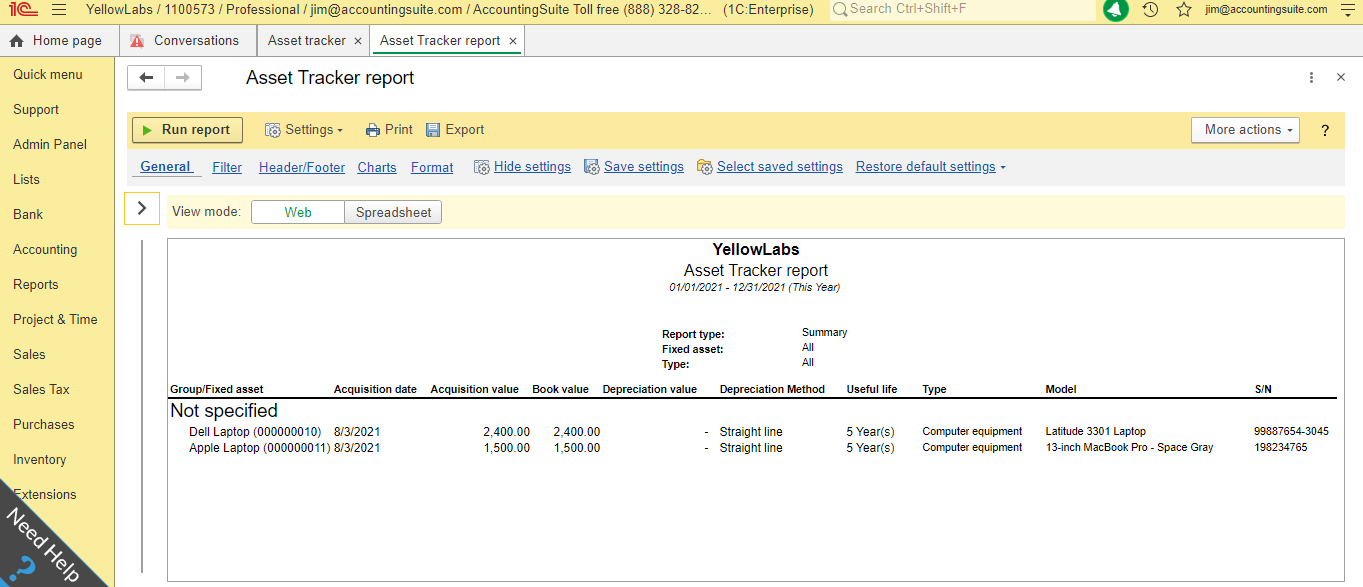
Task: Click the Select saved settings icon
Action: pyautogui.click(x=704, y=167)
